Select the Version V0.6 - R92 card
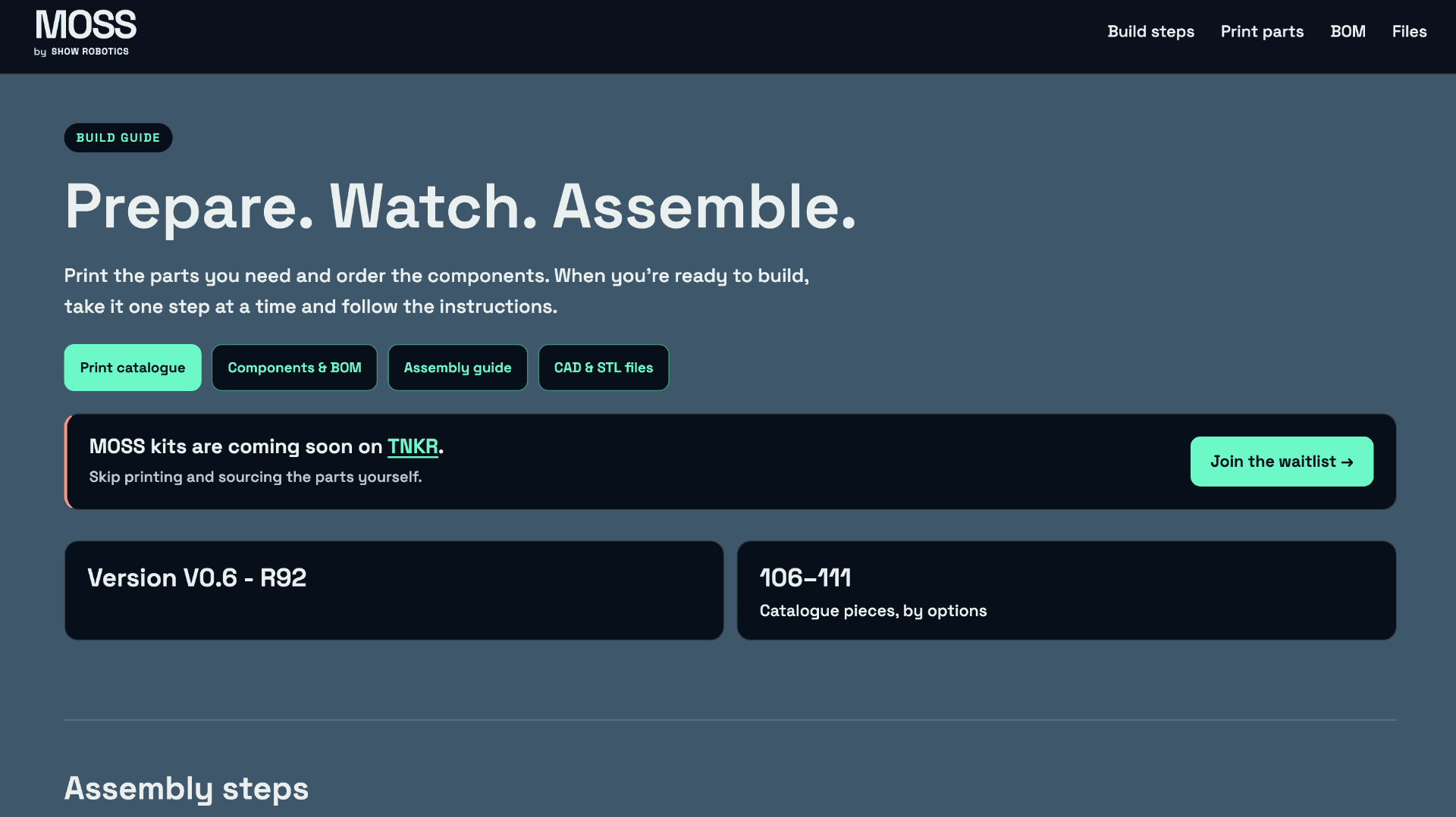The image size is (1456, 817). tap(394, 590)
